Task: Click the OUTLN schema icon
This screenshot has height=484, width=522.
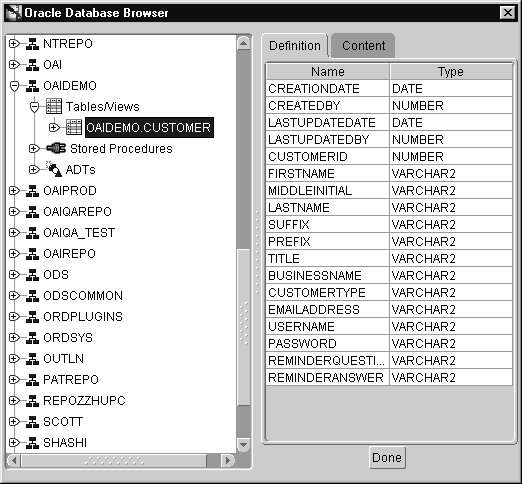Action: pos(32,359)
